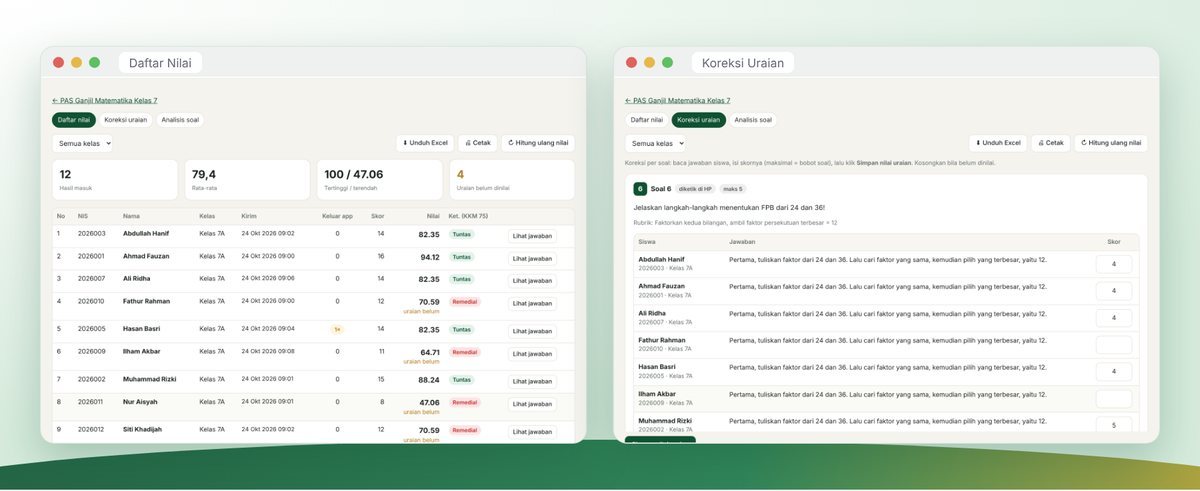Click the maks 5 tag
The height and width of the screenshot is (491, 1200).
tap(732, 189)
